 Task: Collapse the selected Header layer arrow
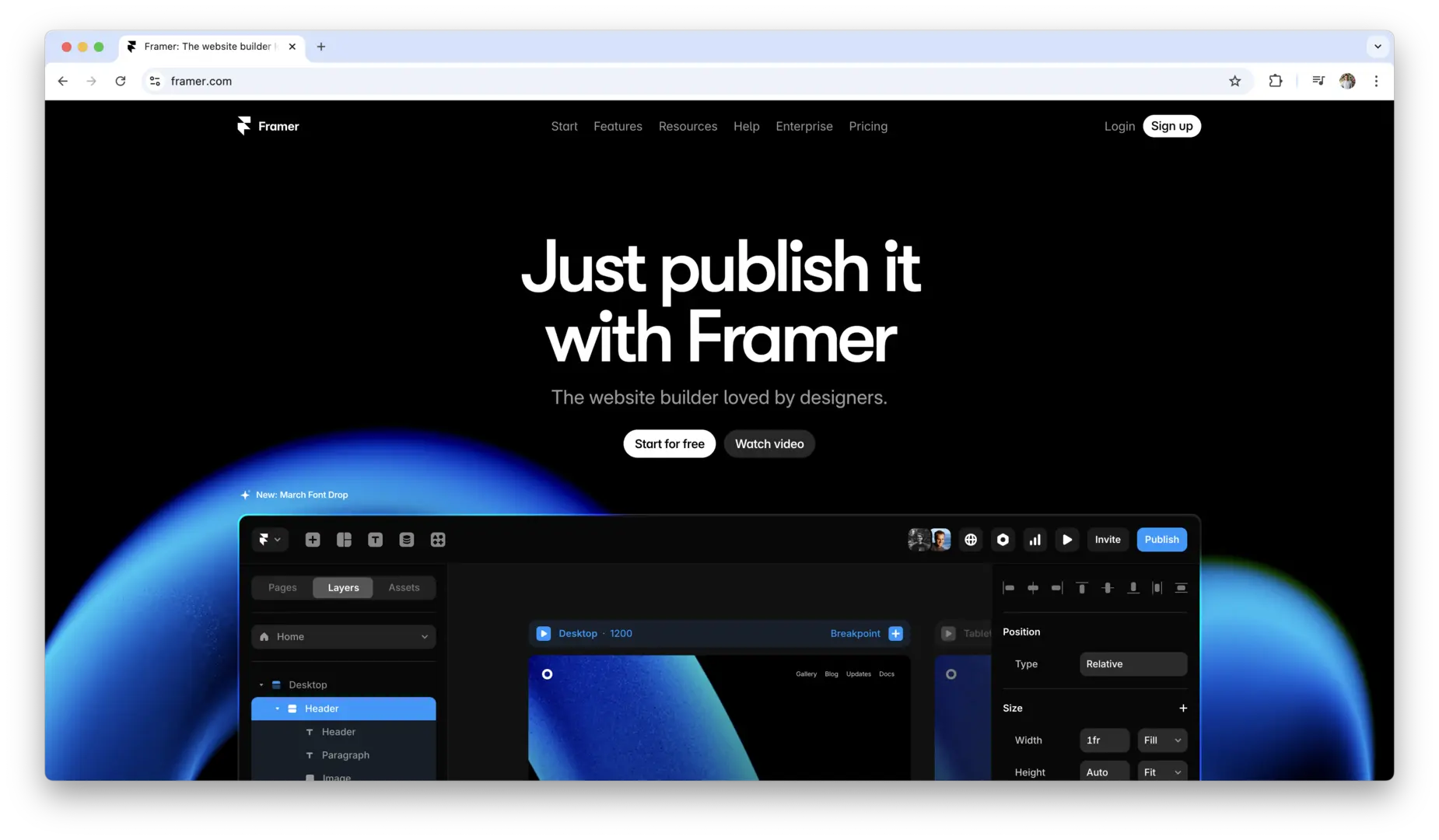point(278,709)
